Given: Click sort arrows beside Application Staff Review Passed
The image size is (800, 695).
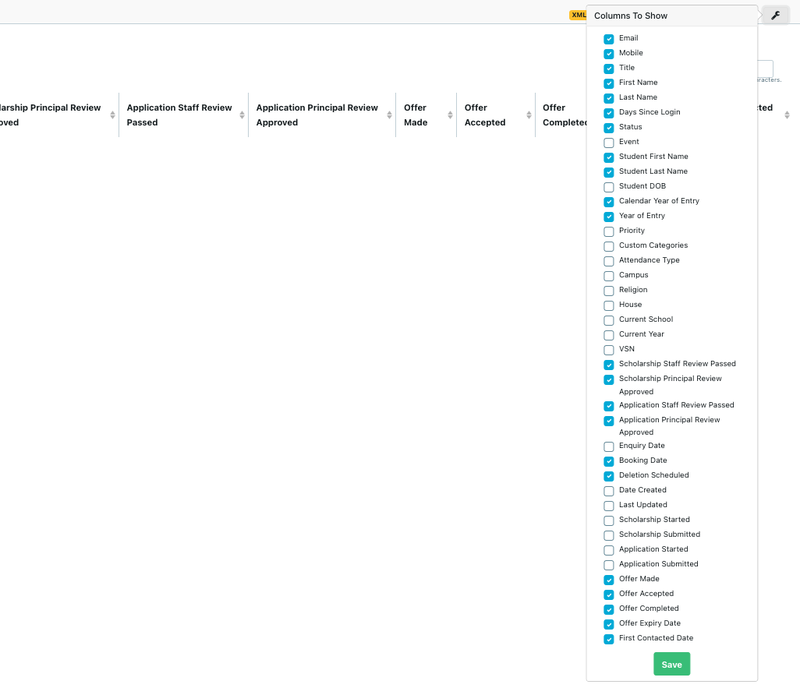Looking at the screenshot, I should coord(240,115).
